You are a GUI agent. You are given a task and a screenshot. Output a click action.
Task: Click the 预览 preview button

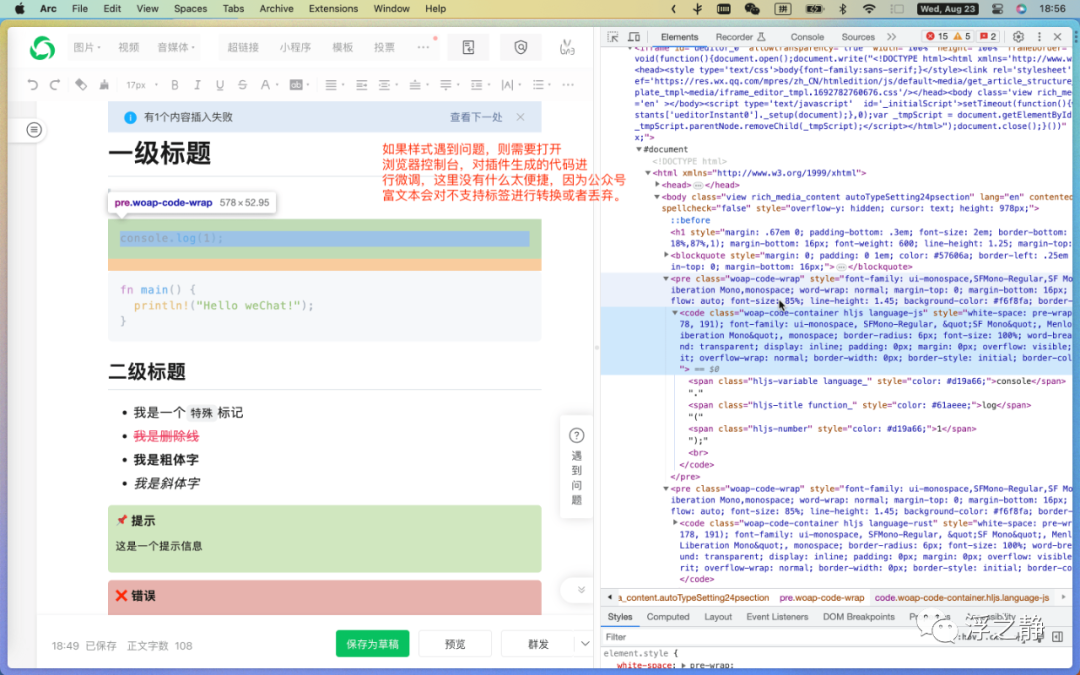(455, 644)
